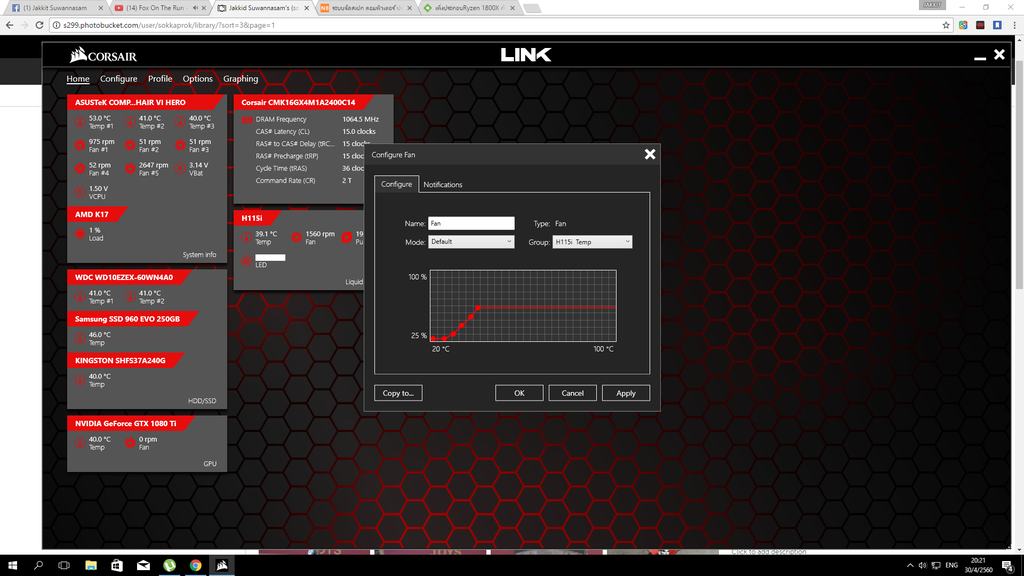Click the Fan #1 975 rpm fan icon
This screenshot has height=576, width=1024.
(x=80, y=145)
